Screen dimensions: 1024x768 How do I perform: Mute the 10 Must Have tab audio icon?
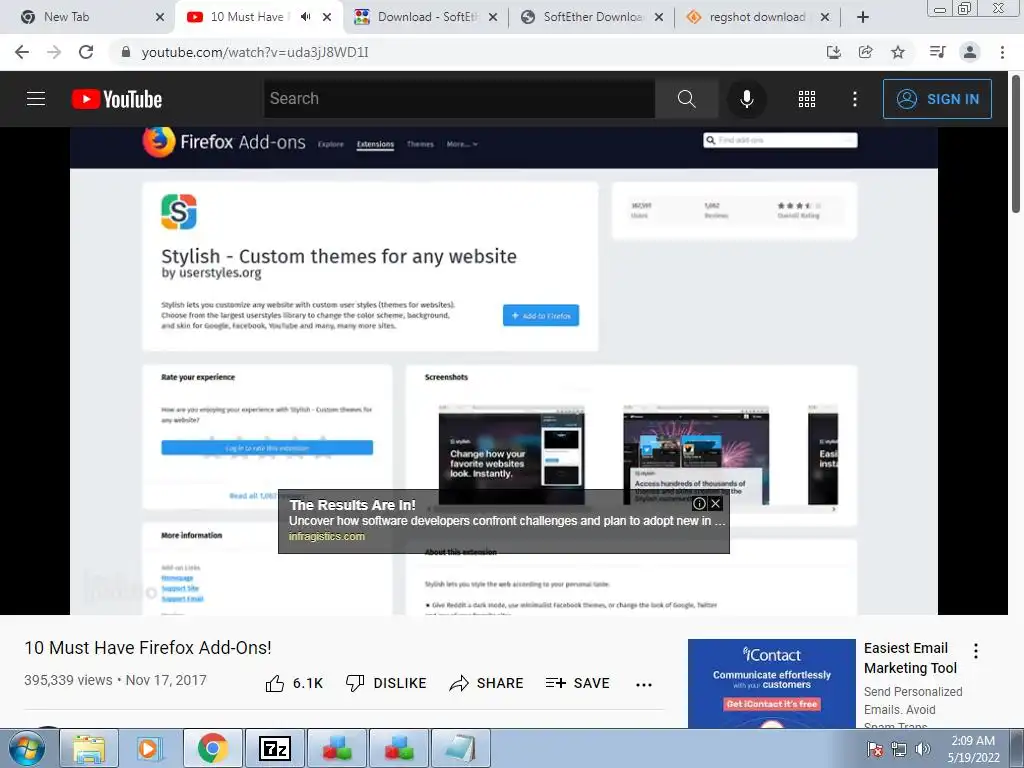tap(305, 17)
